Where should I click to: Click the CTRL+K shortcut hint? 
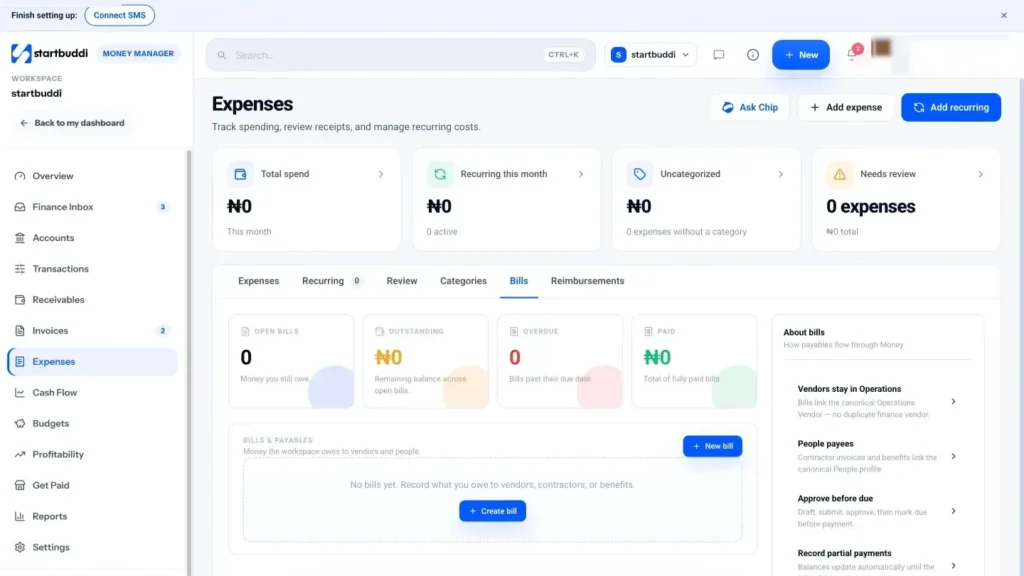[564, 55]
